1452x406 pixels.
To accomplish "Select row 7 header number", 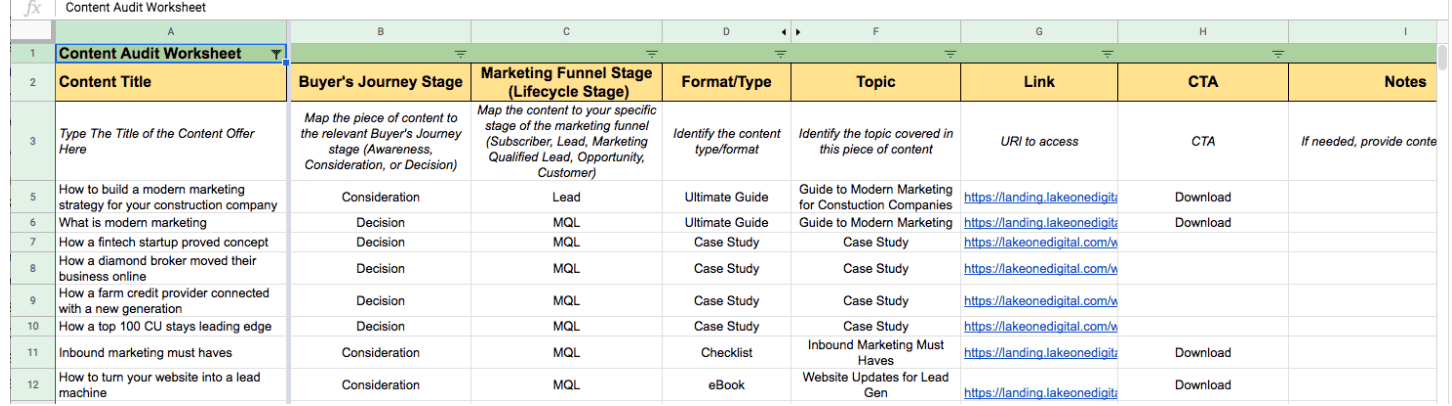I will pos(33,243).
